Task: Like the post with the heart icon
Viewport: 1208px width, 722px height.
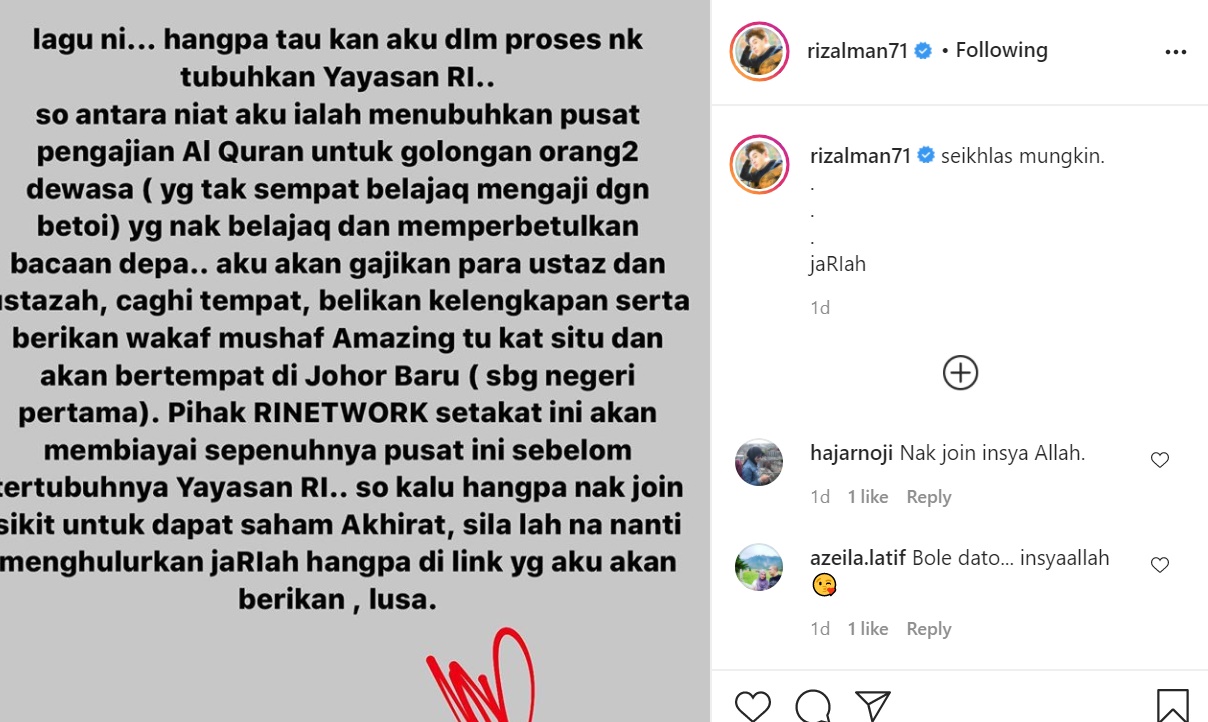Action: [x=752, y=706]
